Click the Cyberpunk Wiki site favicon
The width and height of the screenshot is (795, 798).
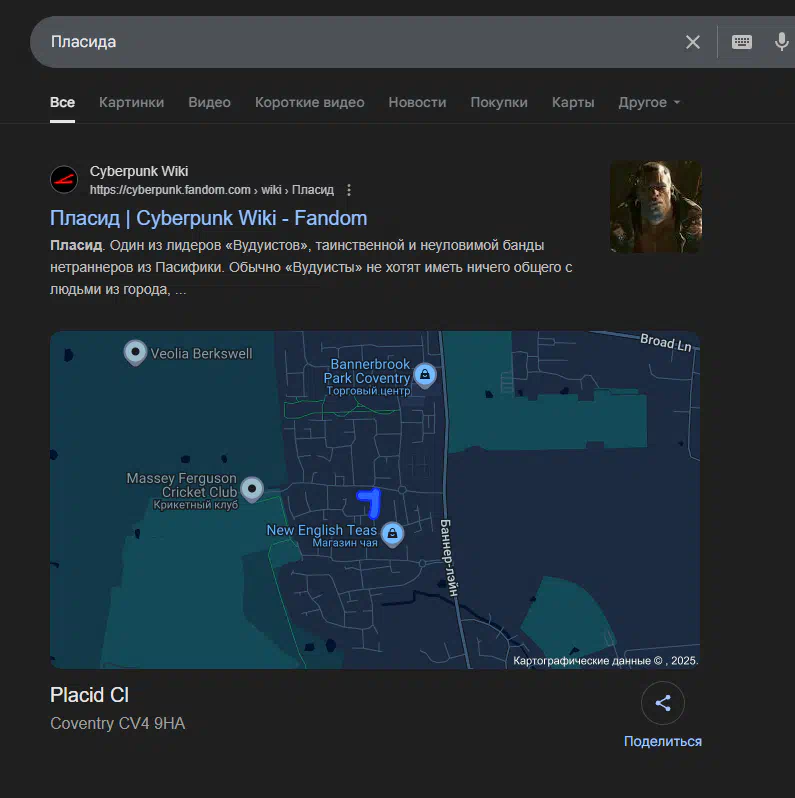(64, 180)
